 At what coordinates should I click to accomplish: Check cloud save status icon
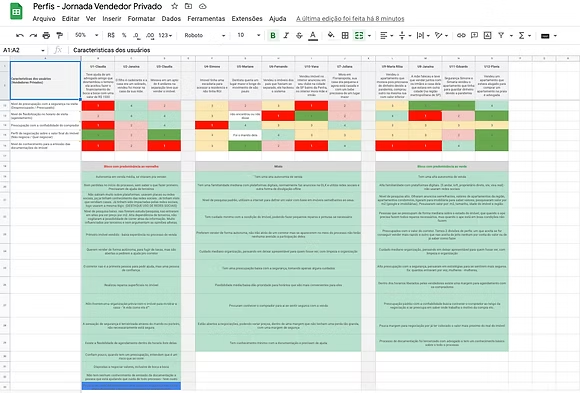(x=202, y=6)
